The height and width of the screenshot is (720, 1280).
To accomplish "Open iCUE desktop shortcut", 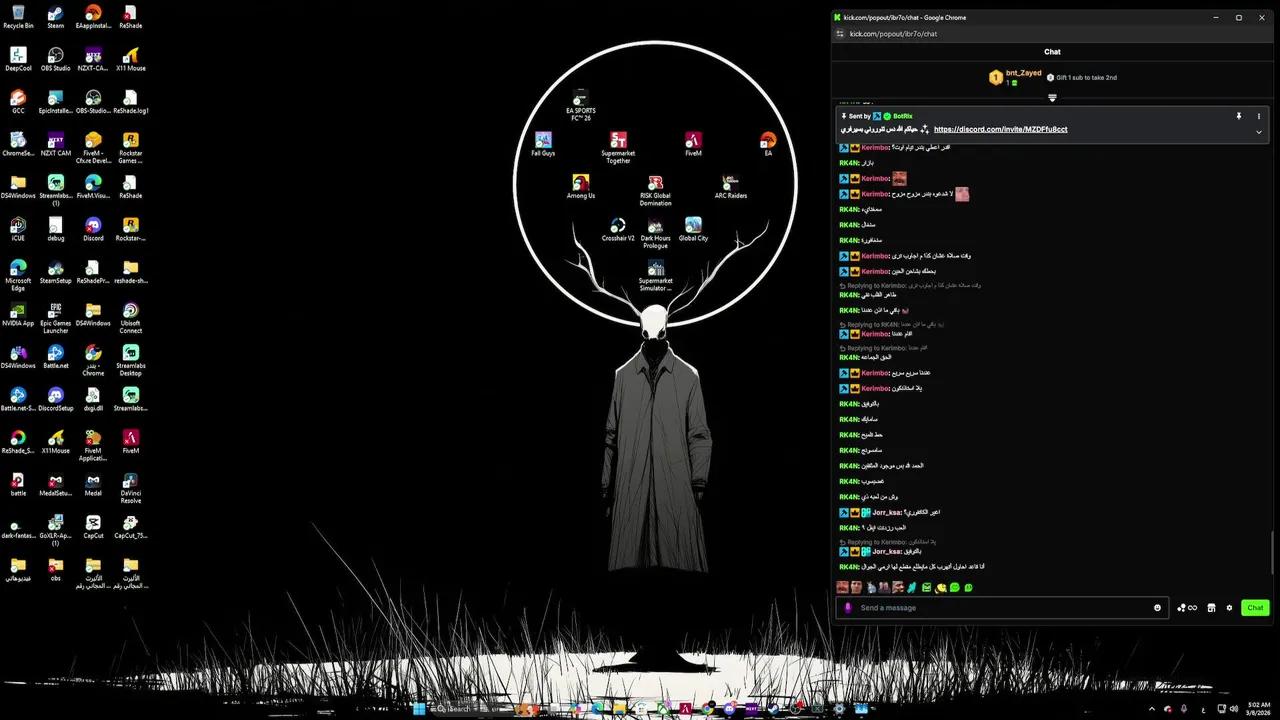I will [x=18, y=230].
